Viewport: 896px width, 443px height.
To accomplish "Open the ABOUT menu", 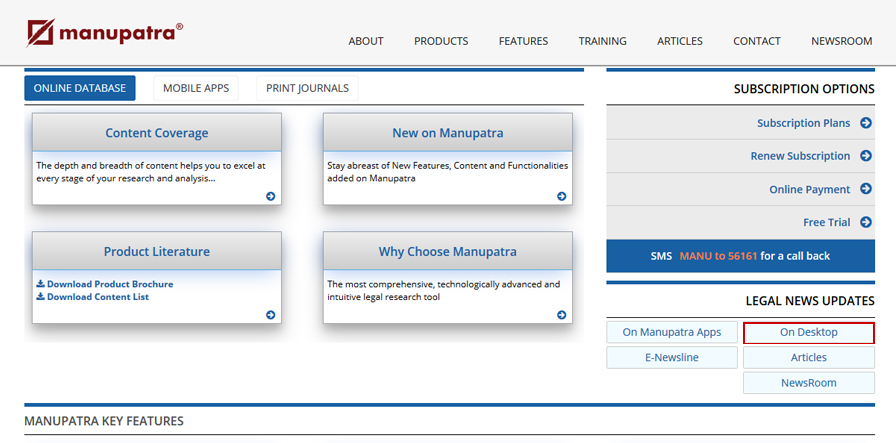I will pos(366,41).
